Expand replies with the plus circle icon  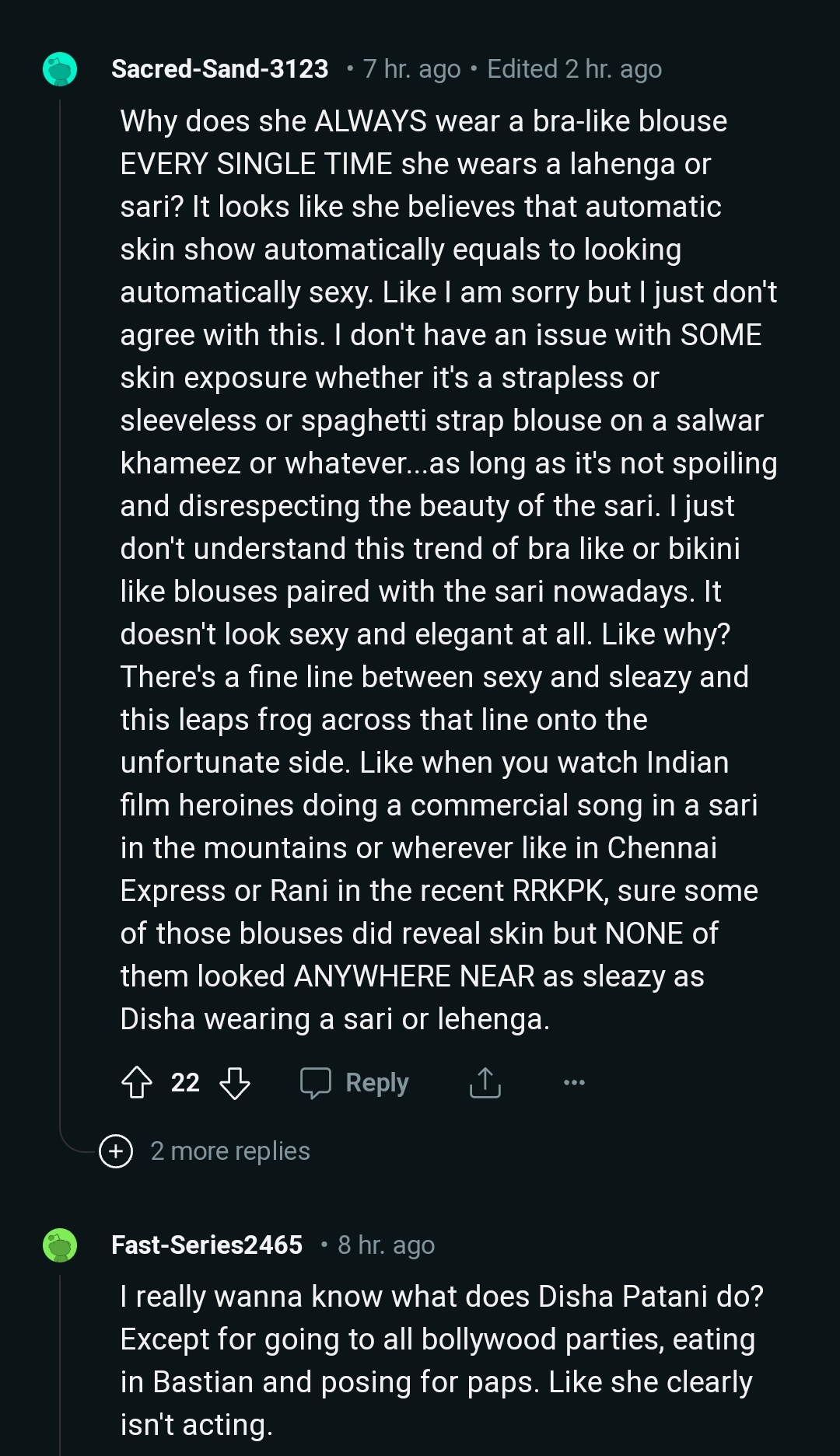pos(117,1150)
